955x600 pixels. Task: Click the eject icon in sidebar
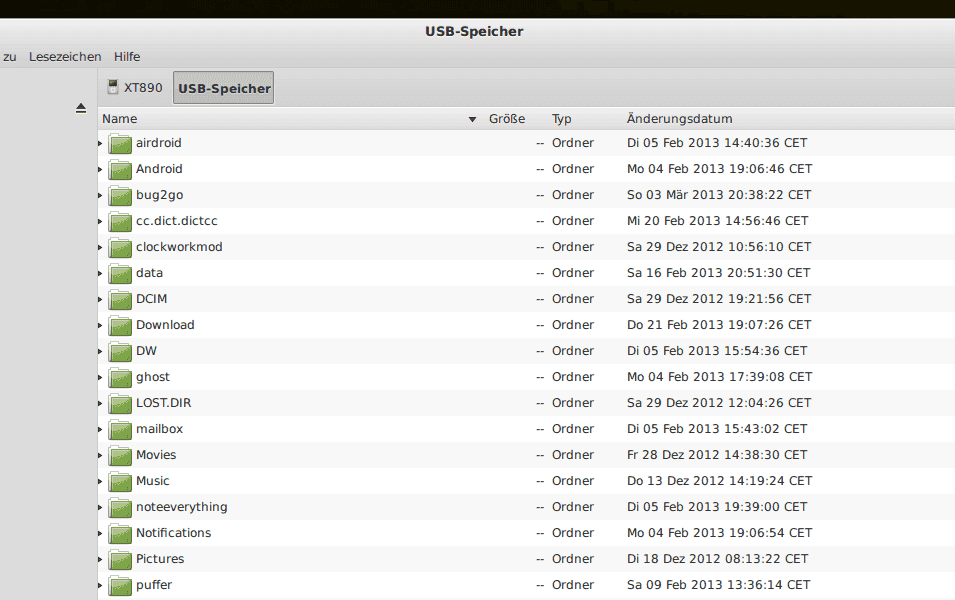(81, 108)
